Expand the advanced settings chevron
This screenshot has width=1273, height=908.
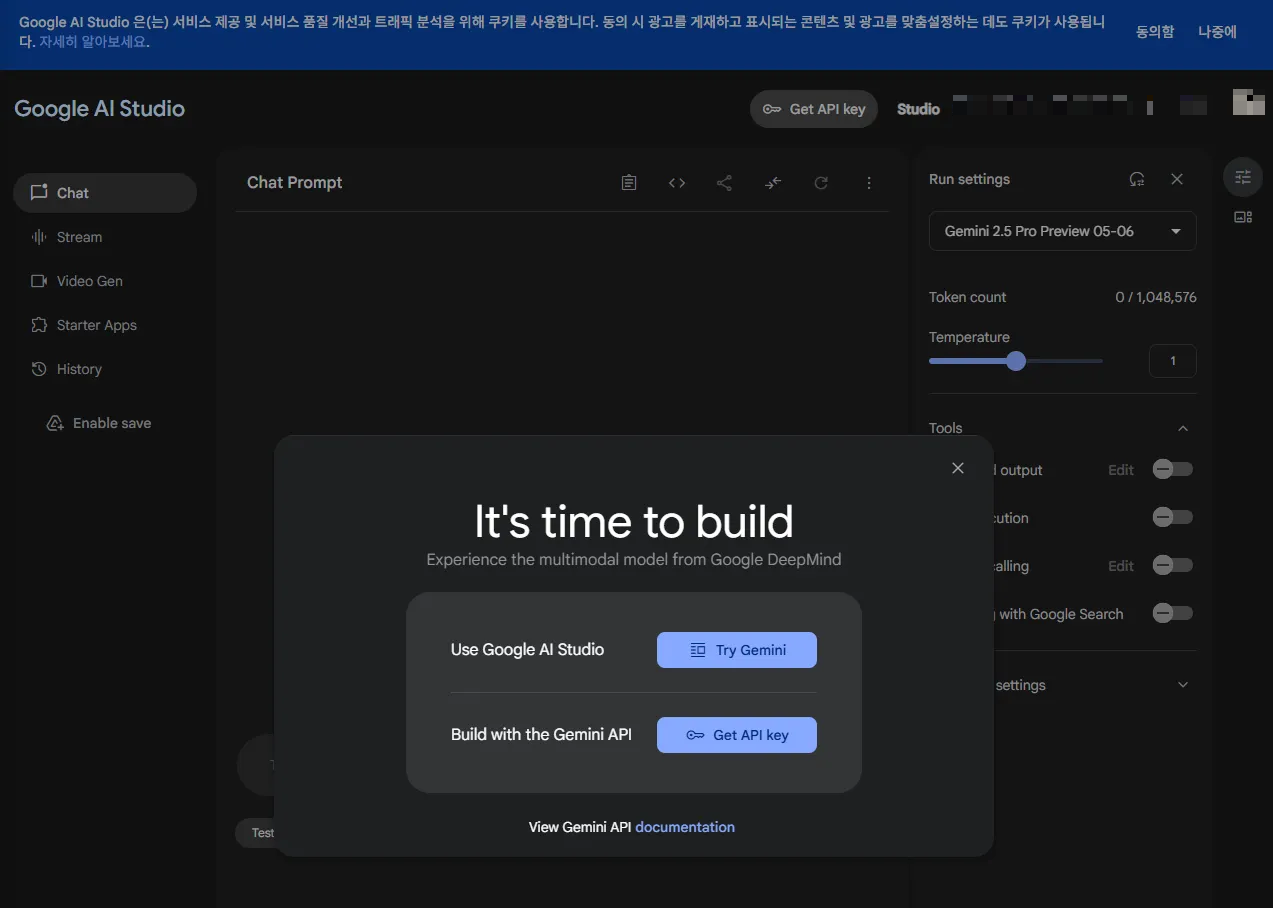1183,685
